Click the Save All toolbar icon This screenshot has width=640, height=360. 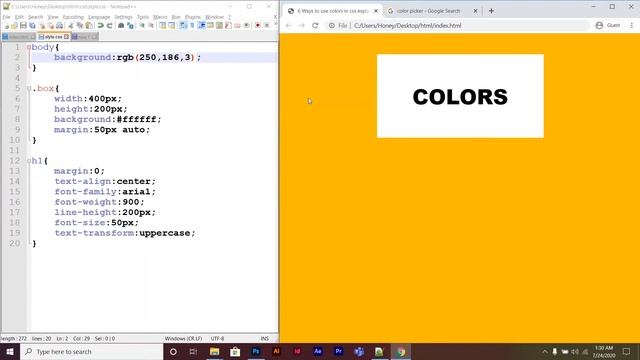[32, 26]
